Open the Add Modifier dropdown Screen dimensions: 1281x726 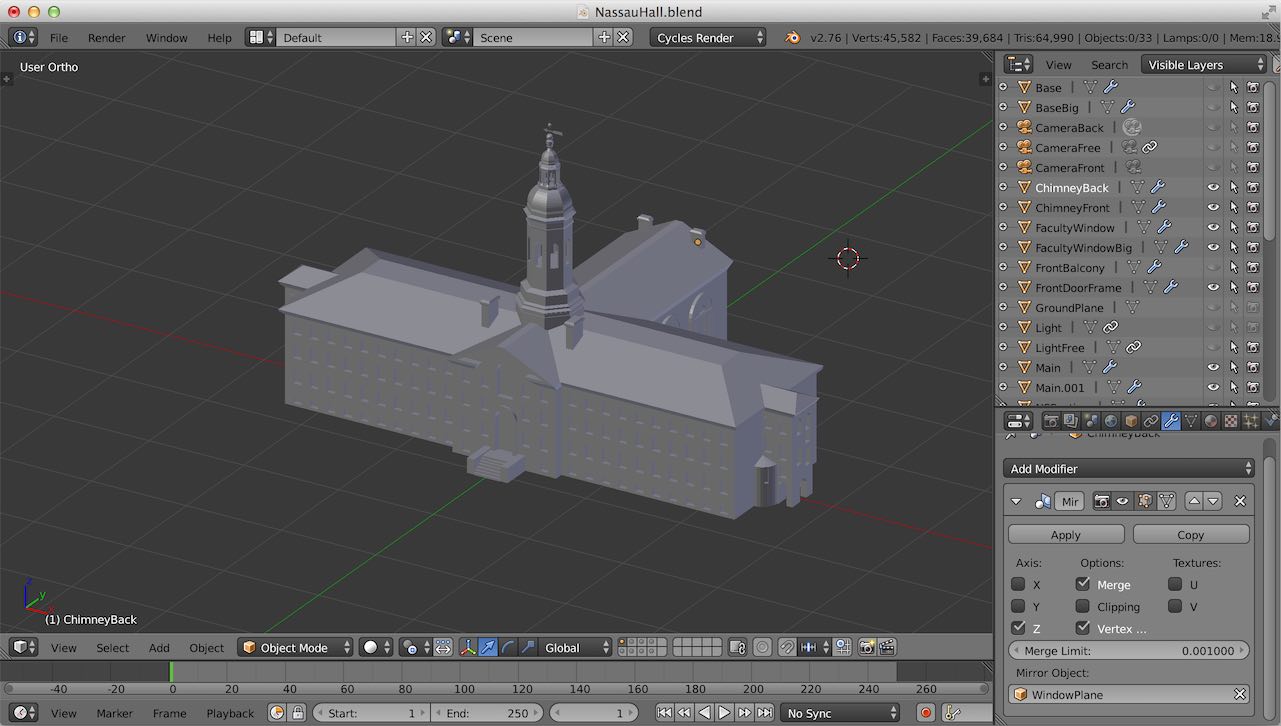[1129, 468]
